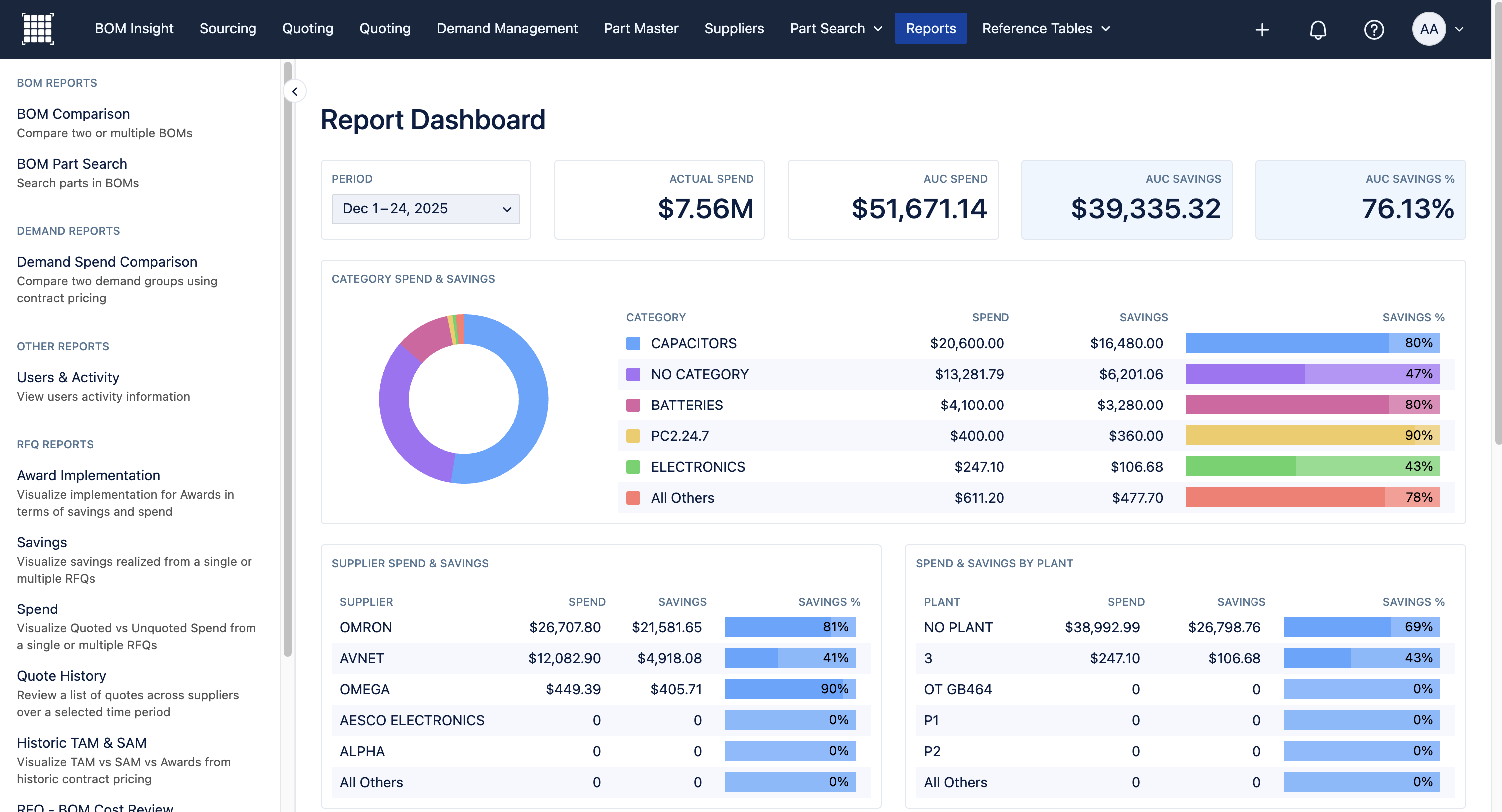Click the plus add icon
Screen dimensions: 1502x812
click(x=1262, y=30)
